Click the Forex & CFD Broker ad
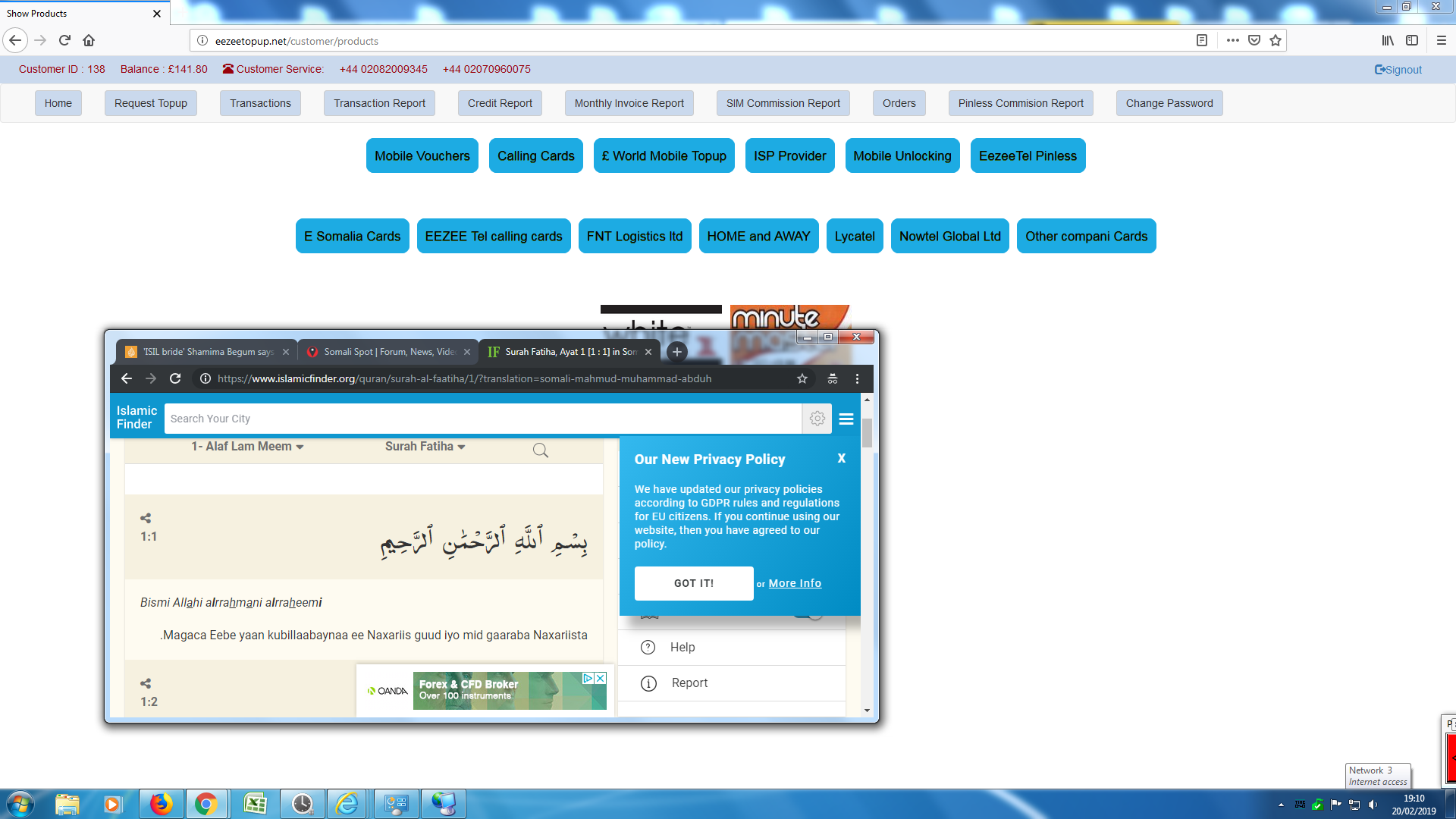Viewport: 1456px width, 819px height. click(510, 691)
